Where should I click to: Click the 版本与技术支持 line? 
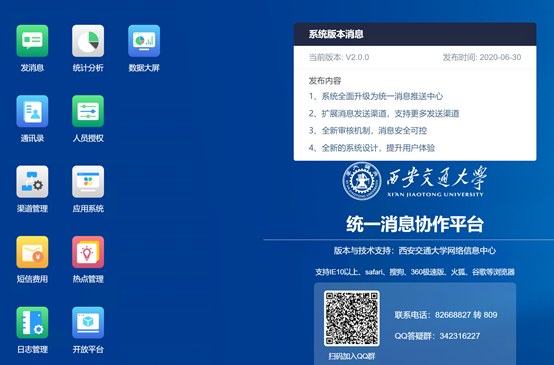(x=415, y=251)
